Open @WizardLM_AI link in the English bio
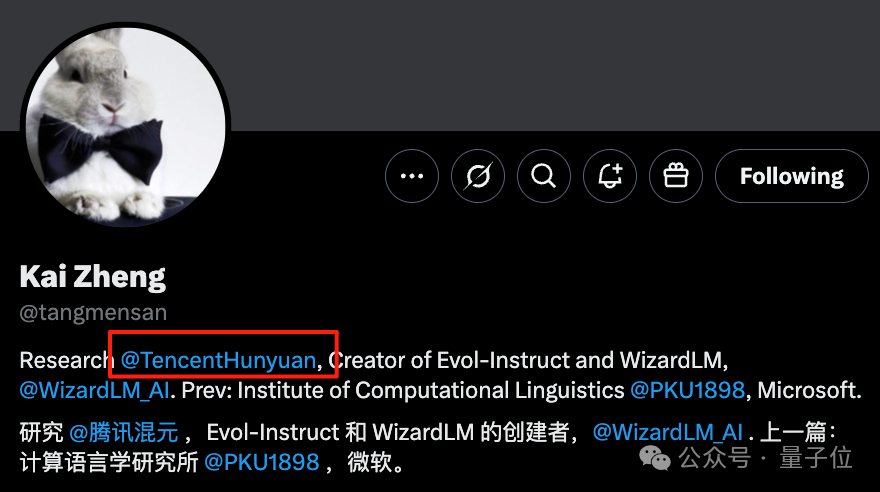The width and height of the screenshot is (880, 492). [x=94, y=390]
